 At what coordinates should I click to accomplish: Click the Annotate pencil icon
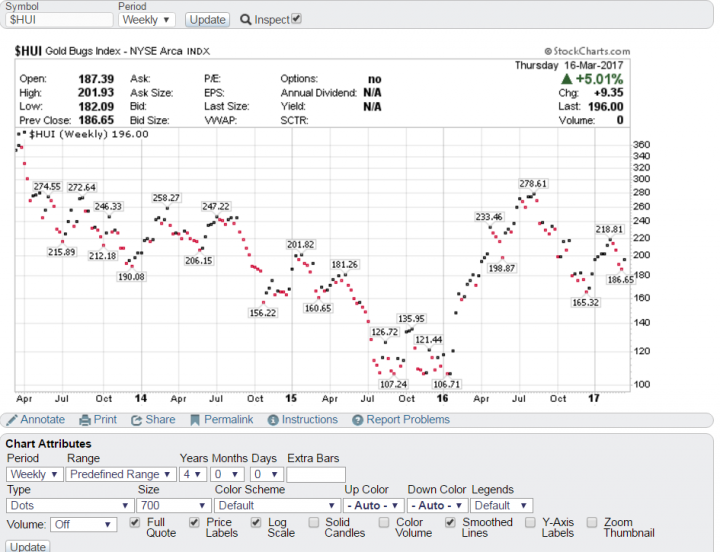pyautogui.click(x=12, y=420)
